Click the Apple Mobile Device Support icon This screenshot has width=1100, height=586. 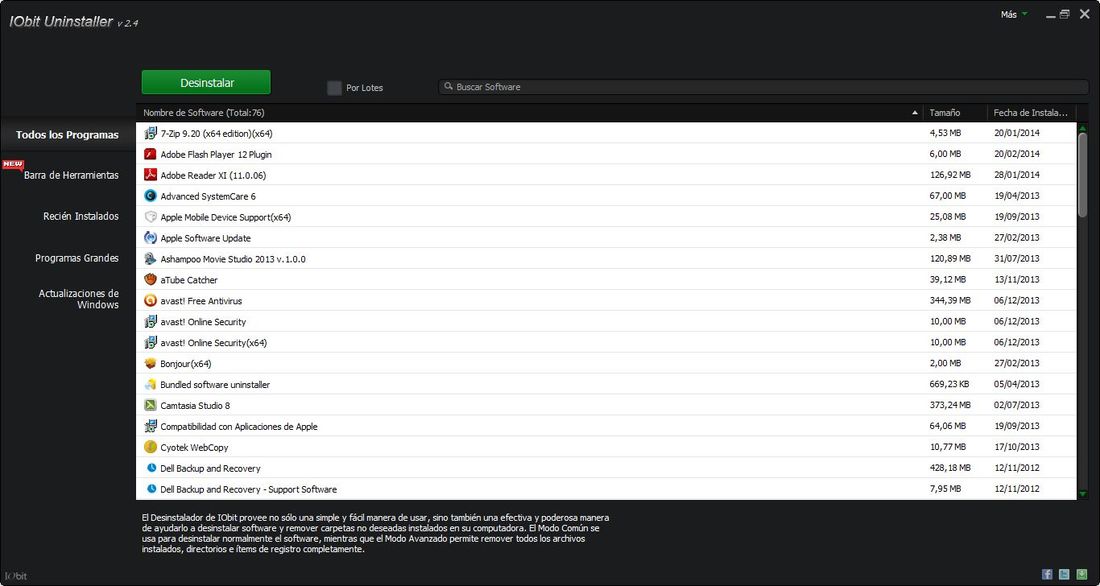(x=150, y=217)
